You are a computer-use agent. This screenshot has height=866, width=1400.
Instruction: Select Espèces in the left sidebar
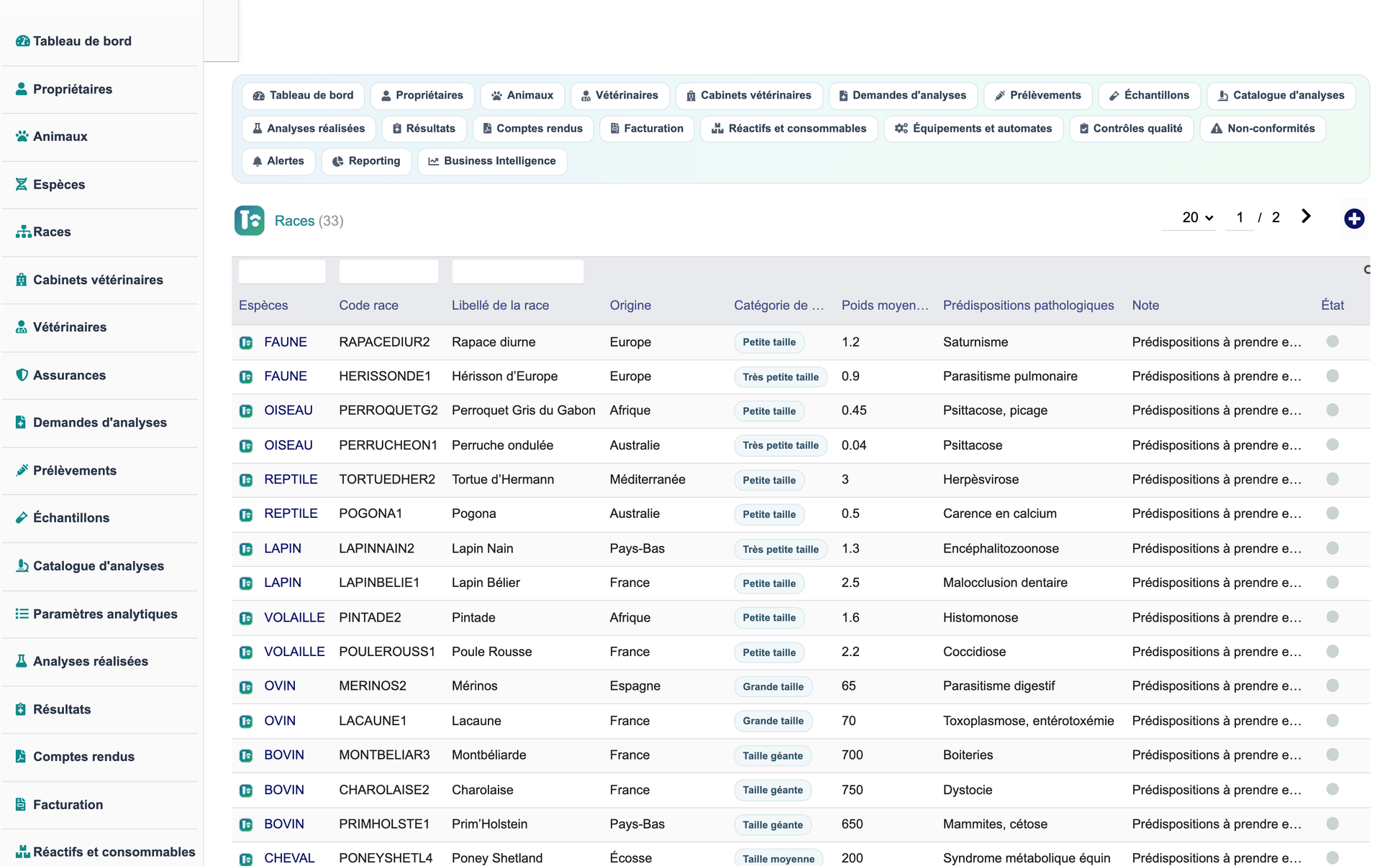coord(59,184)
